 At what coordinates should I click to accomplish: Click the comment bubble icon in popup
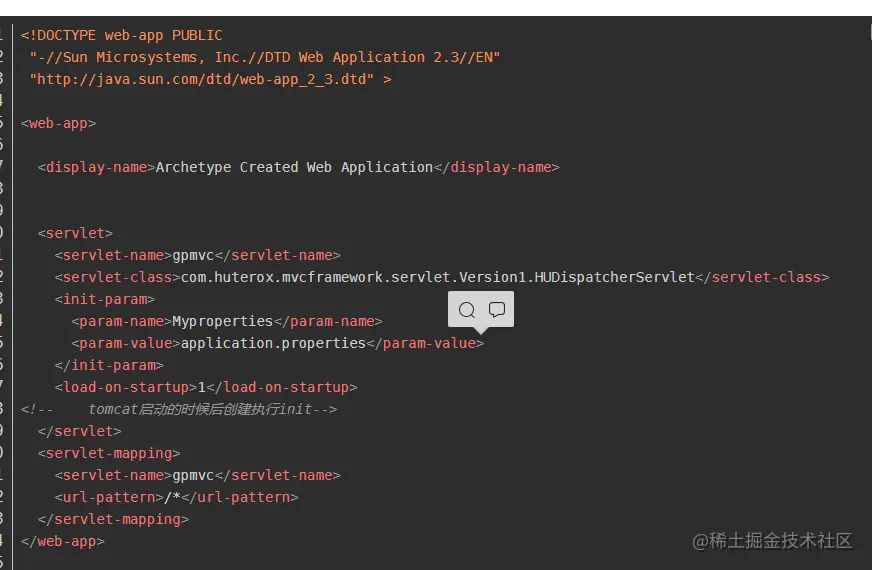coord(497,309)
